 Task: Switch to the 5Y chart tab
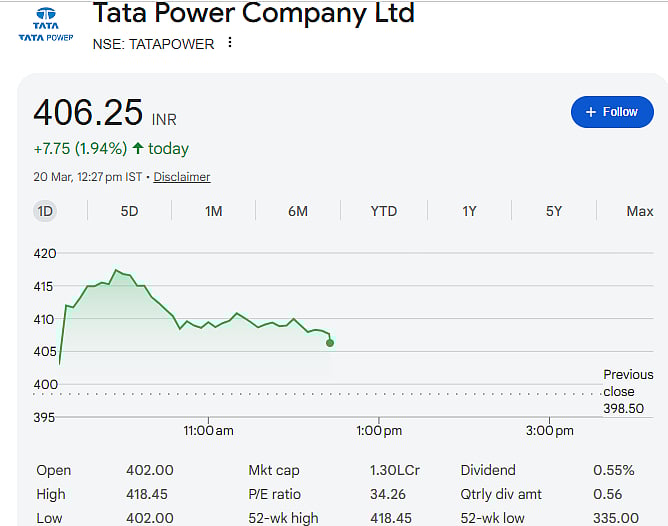coord(554,211)
